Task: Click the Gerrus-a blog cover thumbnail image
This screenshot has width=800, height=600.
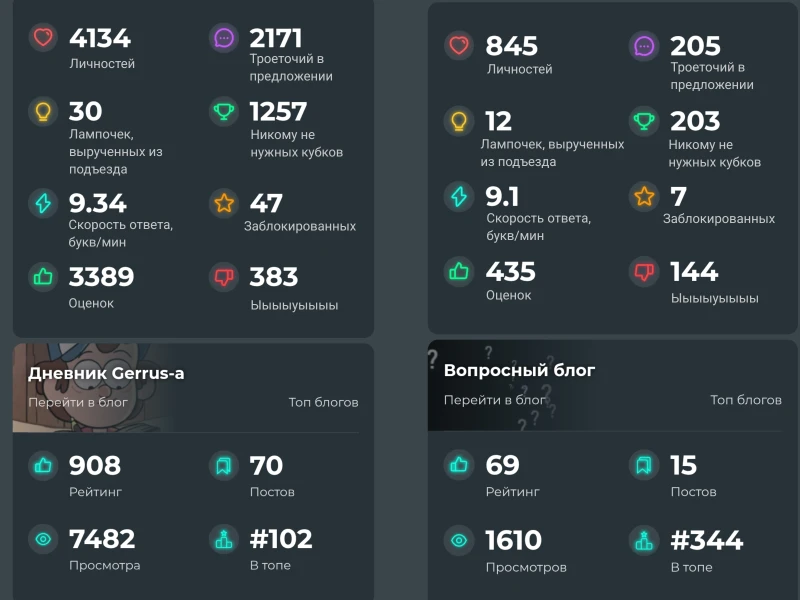Action: pyautogui.click(x=92, y=388)
